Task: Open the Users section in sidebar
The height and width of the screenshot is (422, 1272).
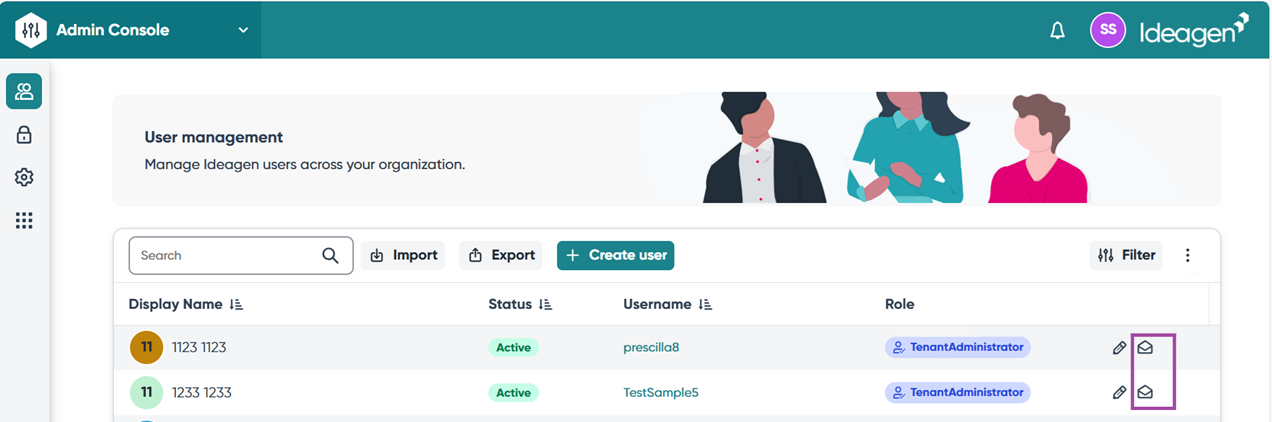Action: [24, 92]
